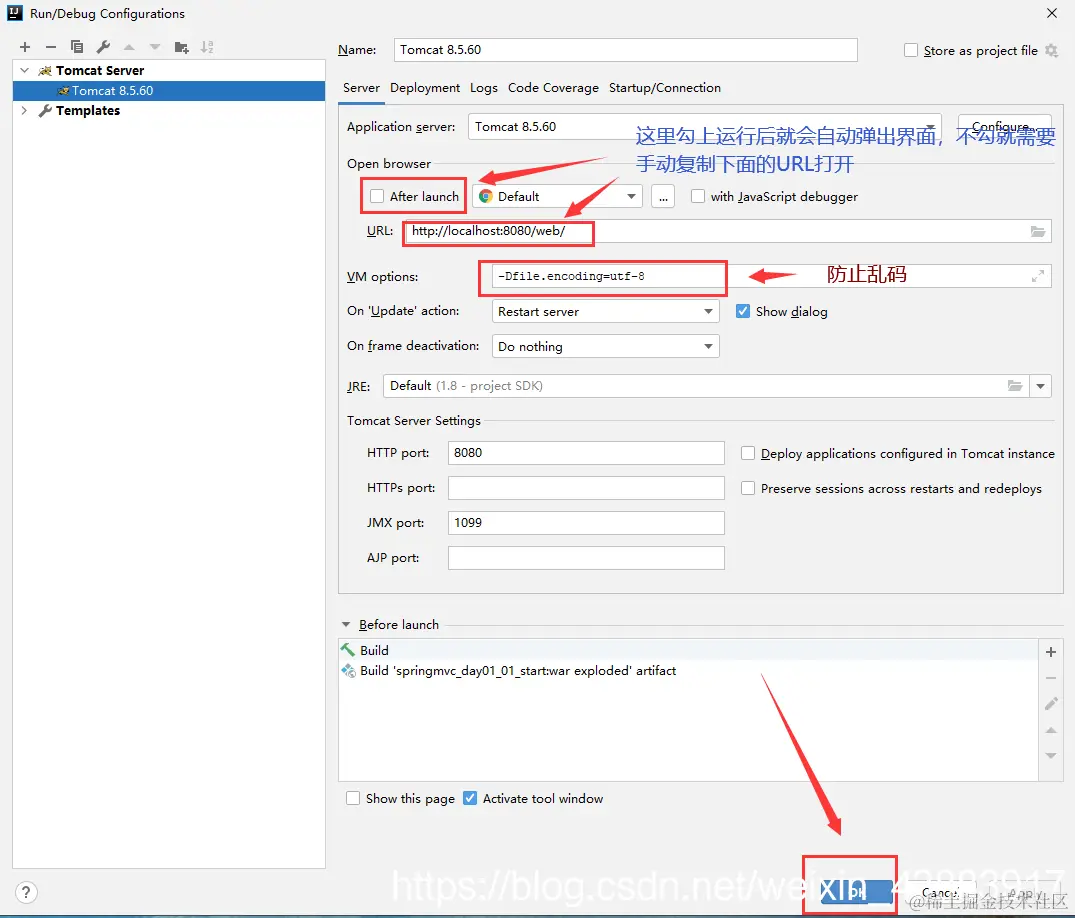1075x918 pixels.
Task: Open the Application server dropdown
Action: [704, 127]
